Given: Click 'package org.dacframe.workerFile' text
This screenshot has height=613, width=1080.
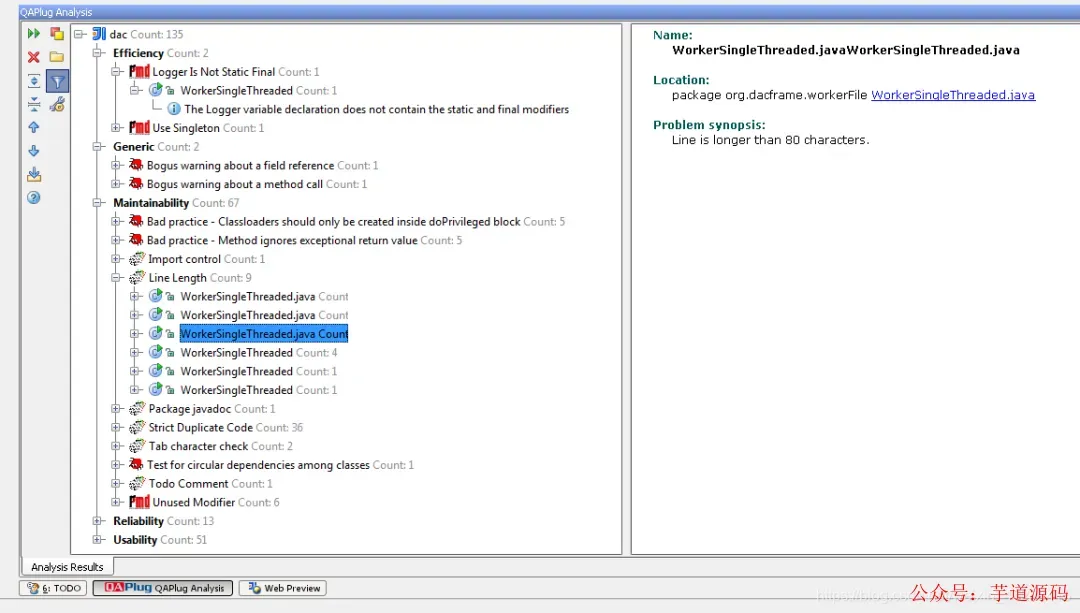Looking at the screenshot, I should pyautogui.click(x=769, y=95).
